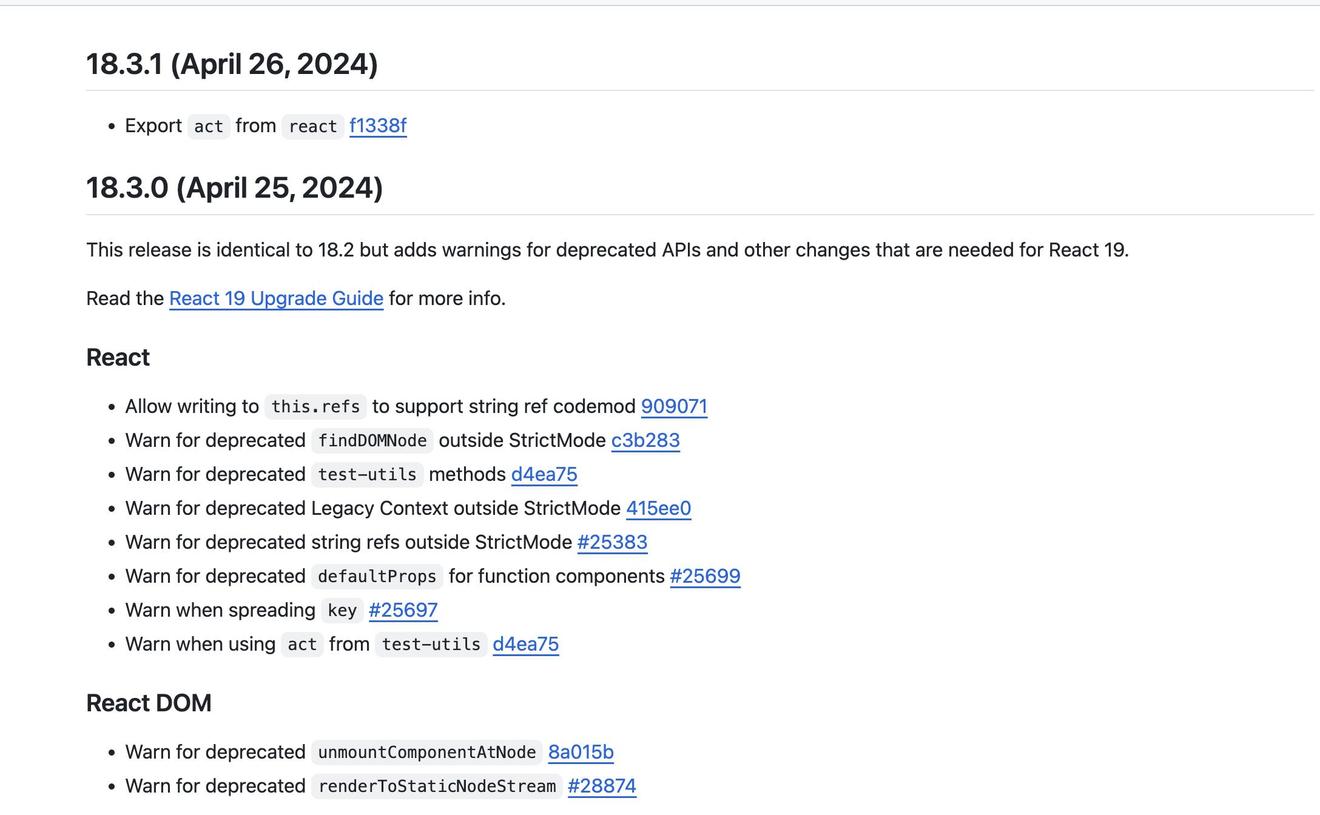Open the f1338f commit link
Image resolution: width=1320 pixels, height=815 pixels.
click(377, 126)
